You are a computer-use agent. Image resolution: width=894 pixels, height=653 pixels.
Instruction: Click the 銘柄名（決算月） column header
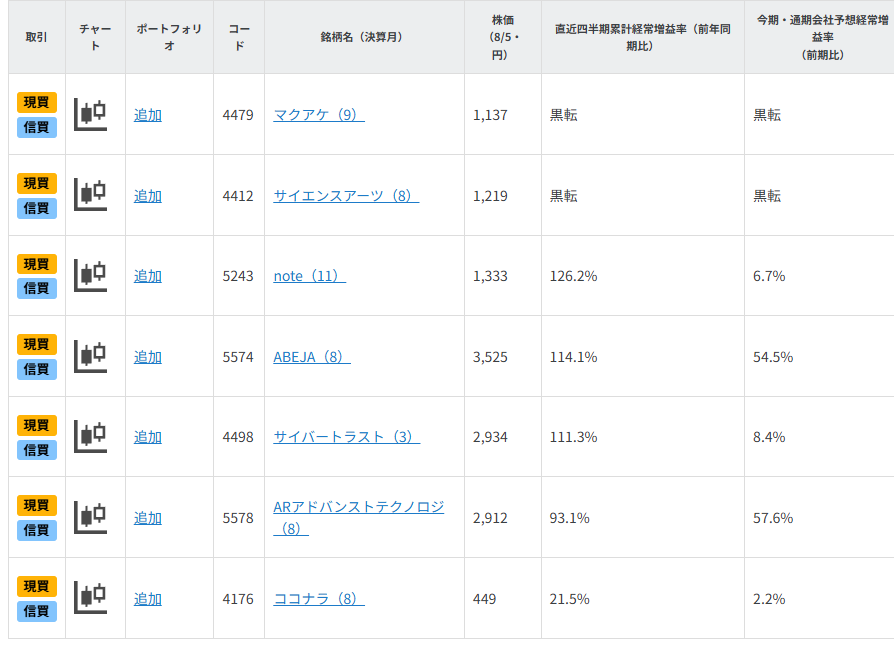pos(364,37)
